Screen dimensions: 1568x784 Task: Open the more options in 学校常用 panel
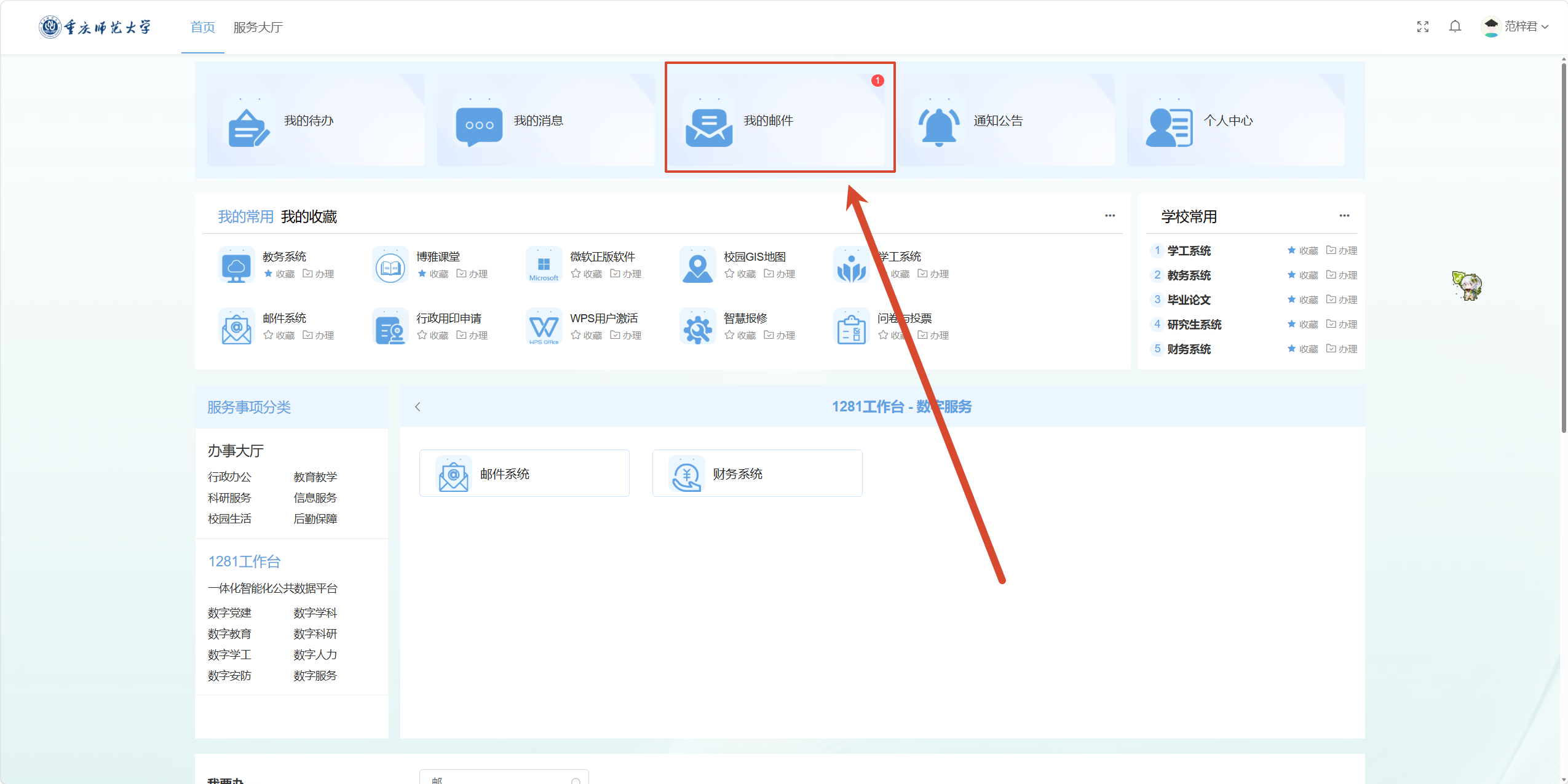pos(1344,215)
